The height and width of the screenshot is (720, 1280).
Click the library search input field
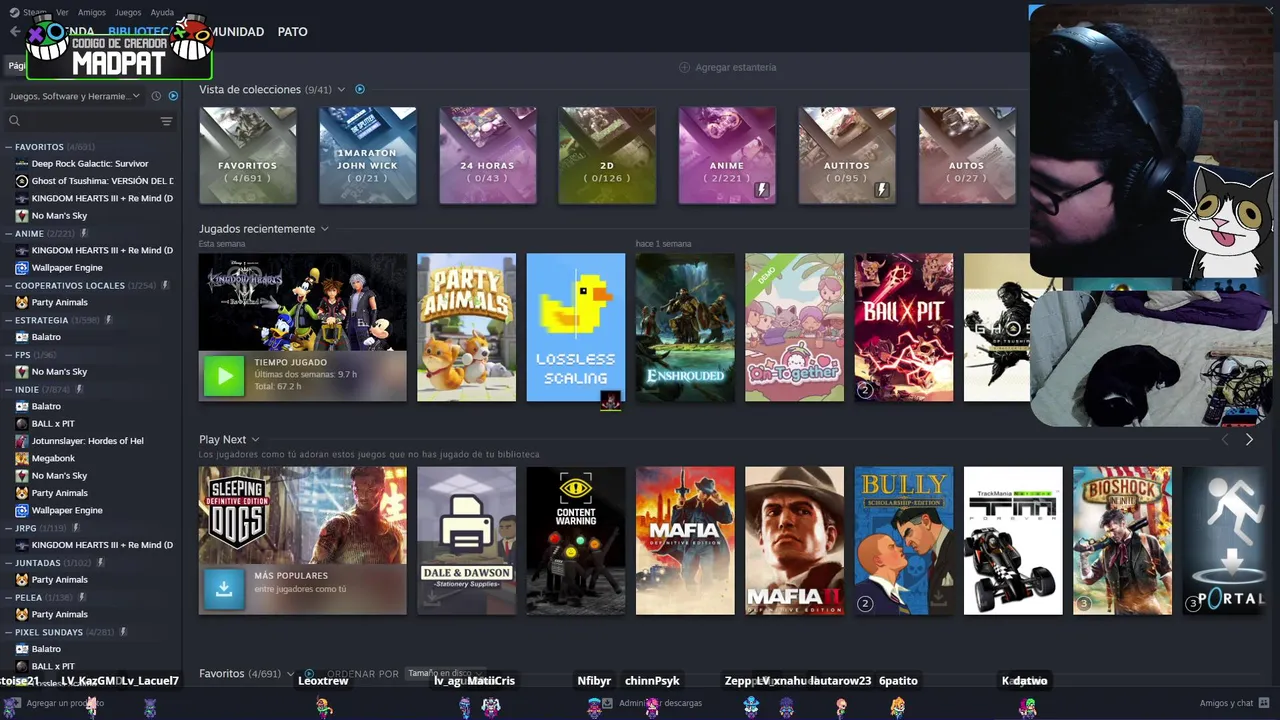pos(90,121)
